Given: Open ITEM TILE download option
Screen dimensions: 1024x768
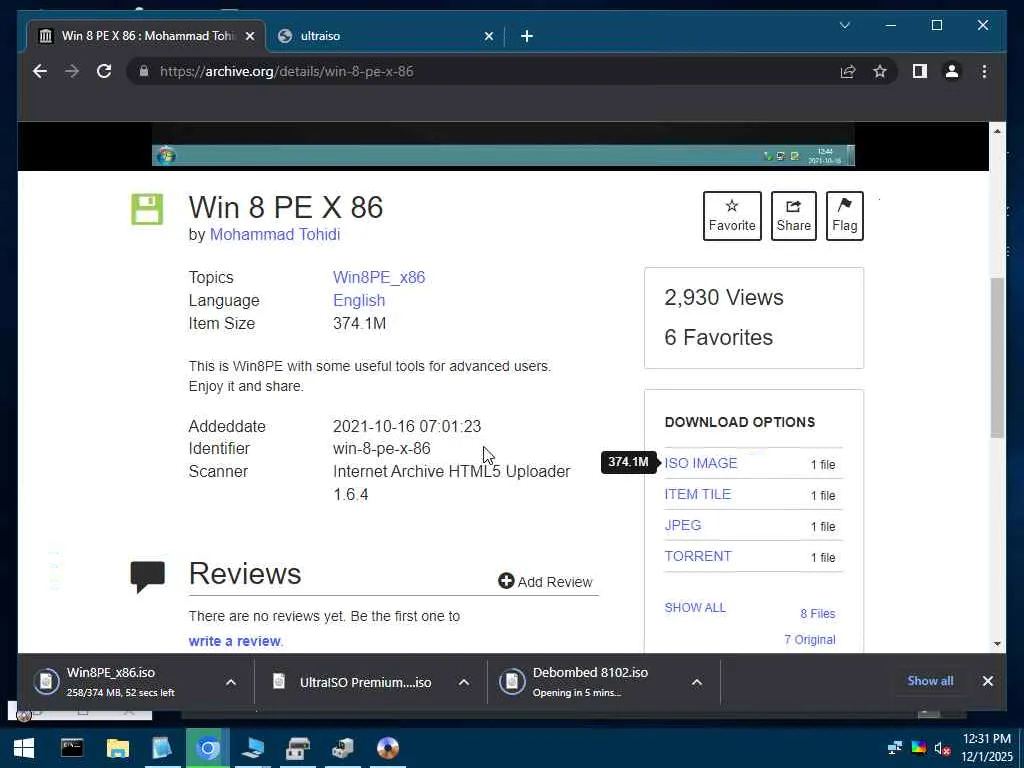Looking at the screenshot, I should pyautogui.click(x=697, y=494).
